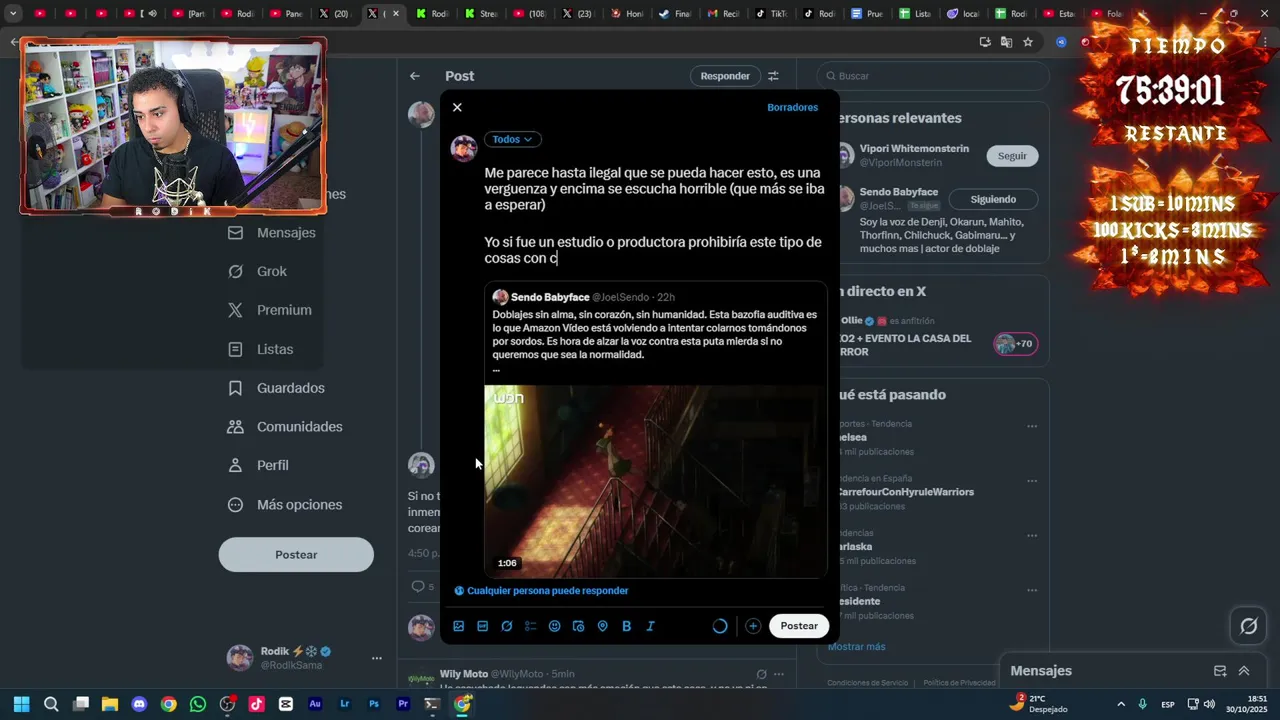Open Photoshop from taskbar
Image resolution: width=1280 pixels, height=720 pixels.
(x=374, y=704)
